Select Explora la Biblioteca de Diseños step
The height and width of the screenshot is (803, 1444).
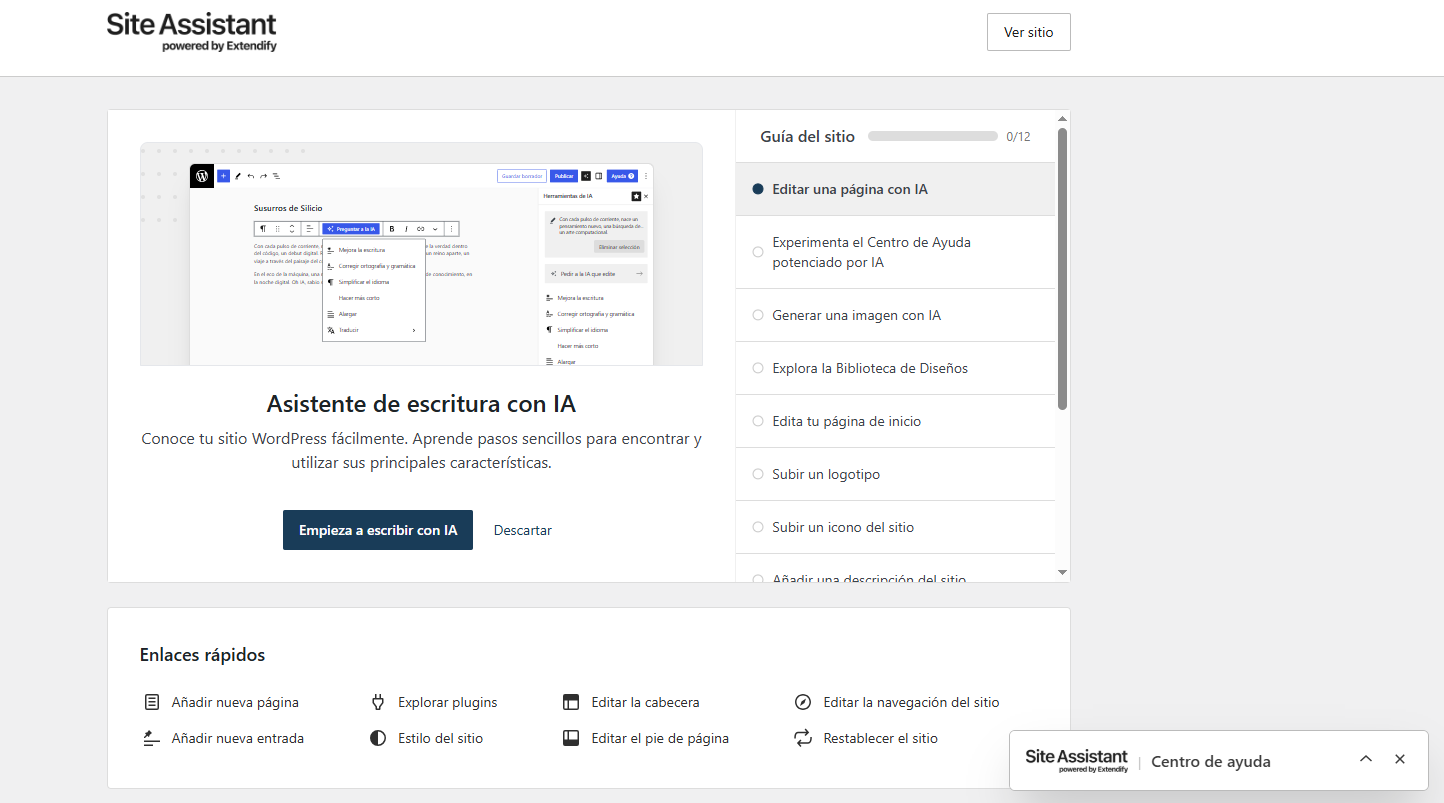point(895,368)
